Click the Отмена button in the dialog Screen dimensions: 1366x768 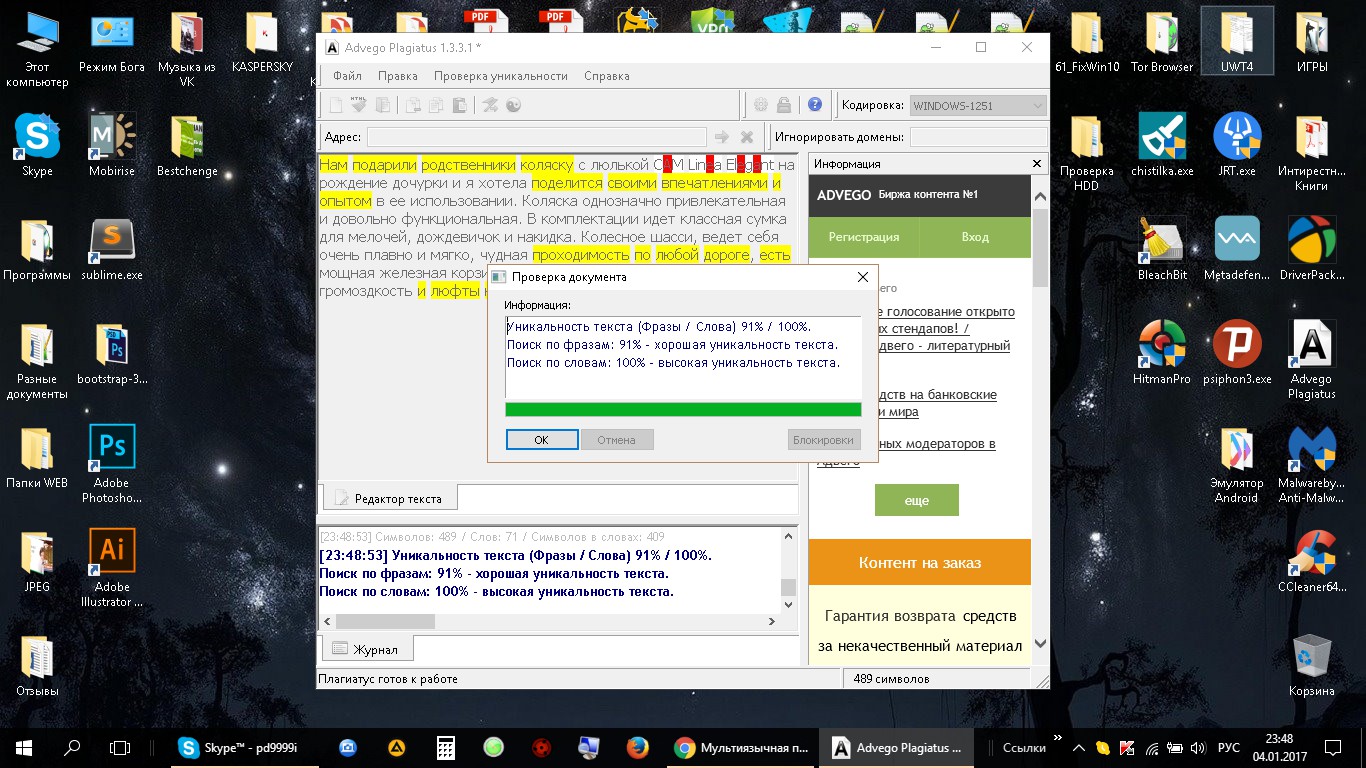point(617,440)
